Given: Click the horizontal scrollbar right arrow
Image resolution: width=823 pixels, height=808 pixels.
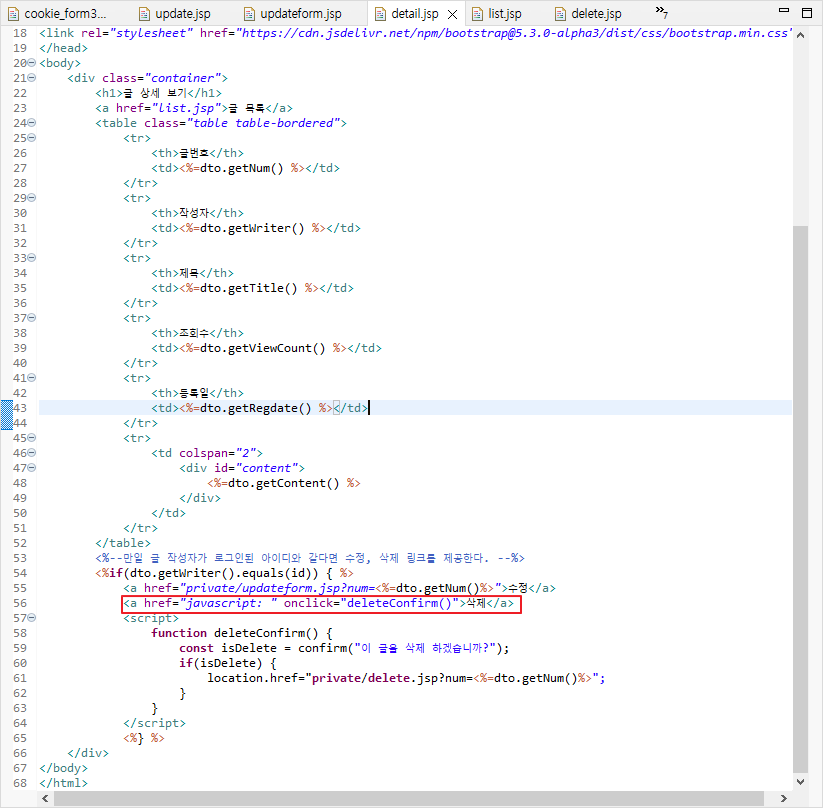Looking at the screenshot, I should coord(784,799).
